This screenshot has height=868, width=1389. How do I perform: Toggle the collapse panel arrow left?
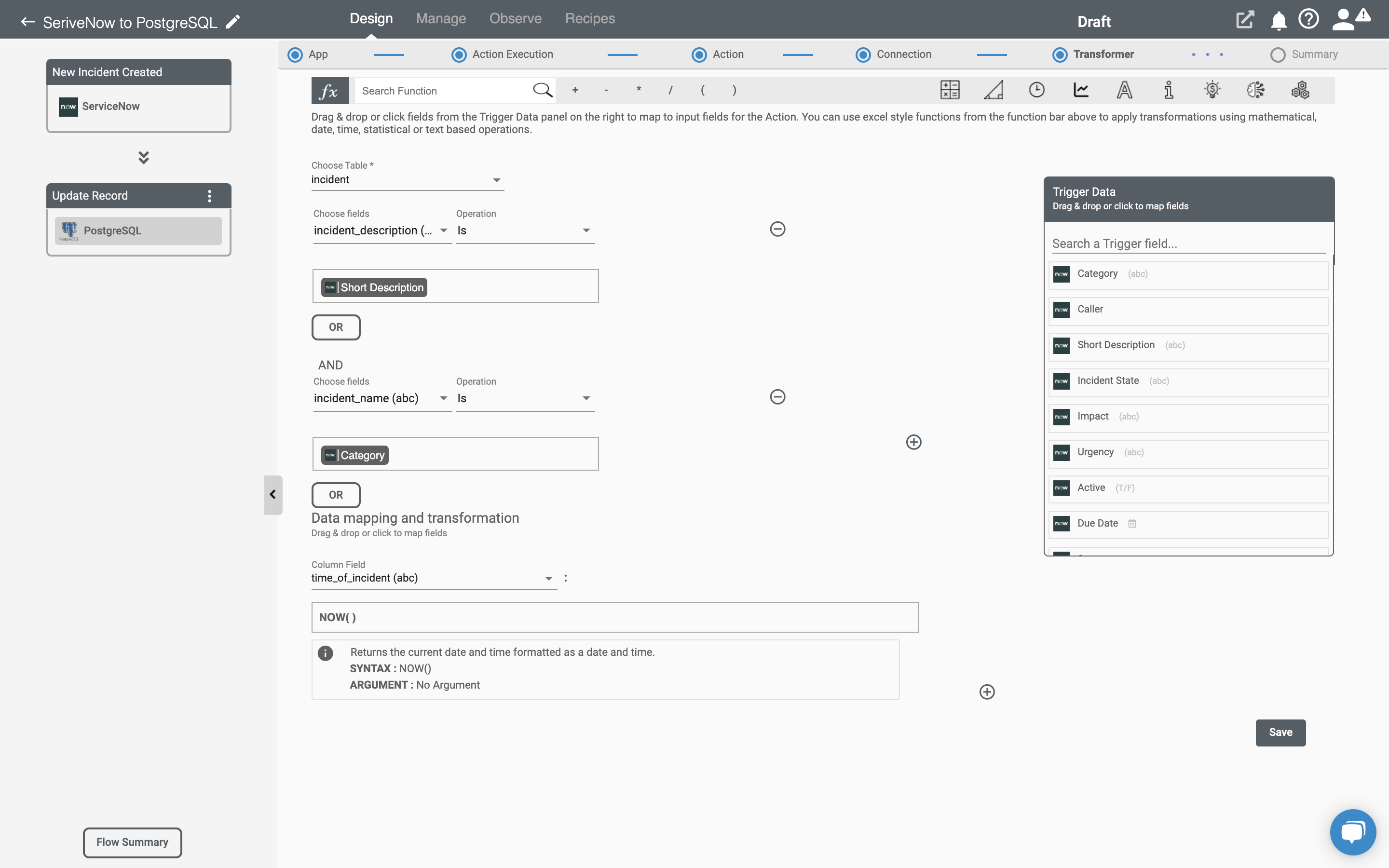pyautogui.click(x=272, y=493)
